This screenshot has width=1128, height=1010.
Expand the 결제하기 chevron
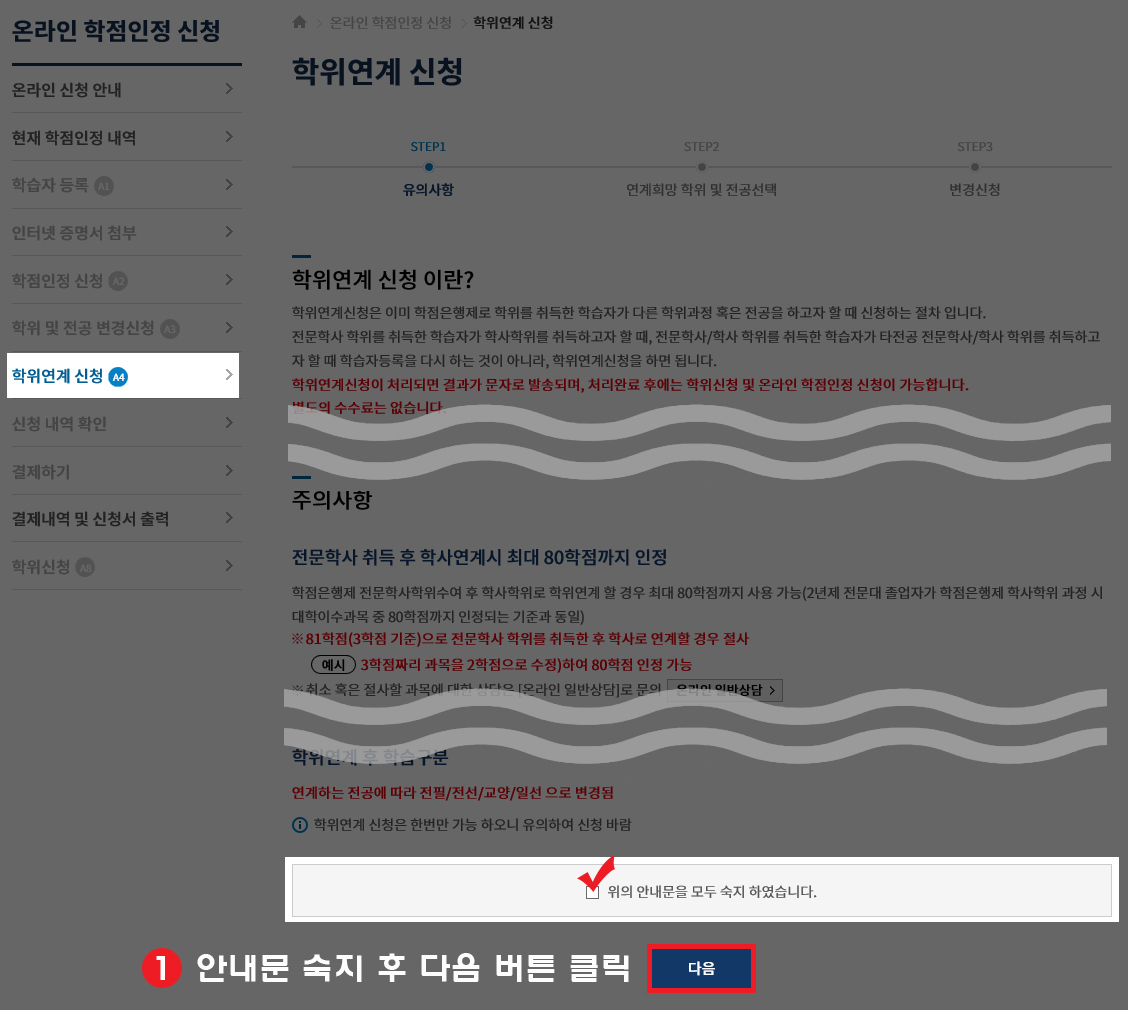[229, 471]
